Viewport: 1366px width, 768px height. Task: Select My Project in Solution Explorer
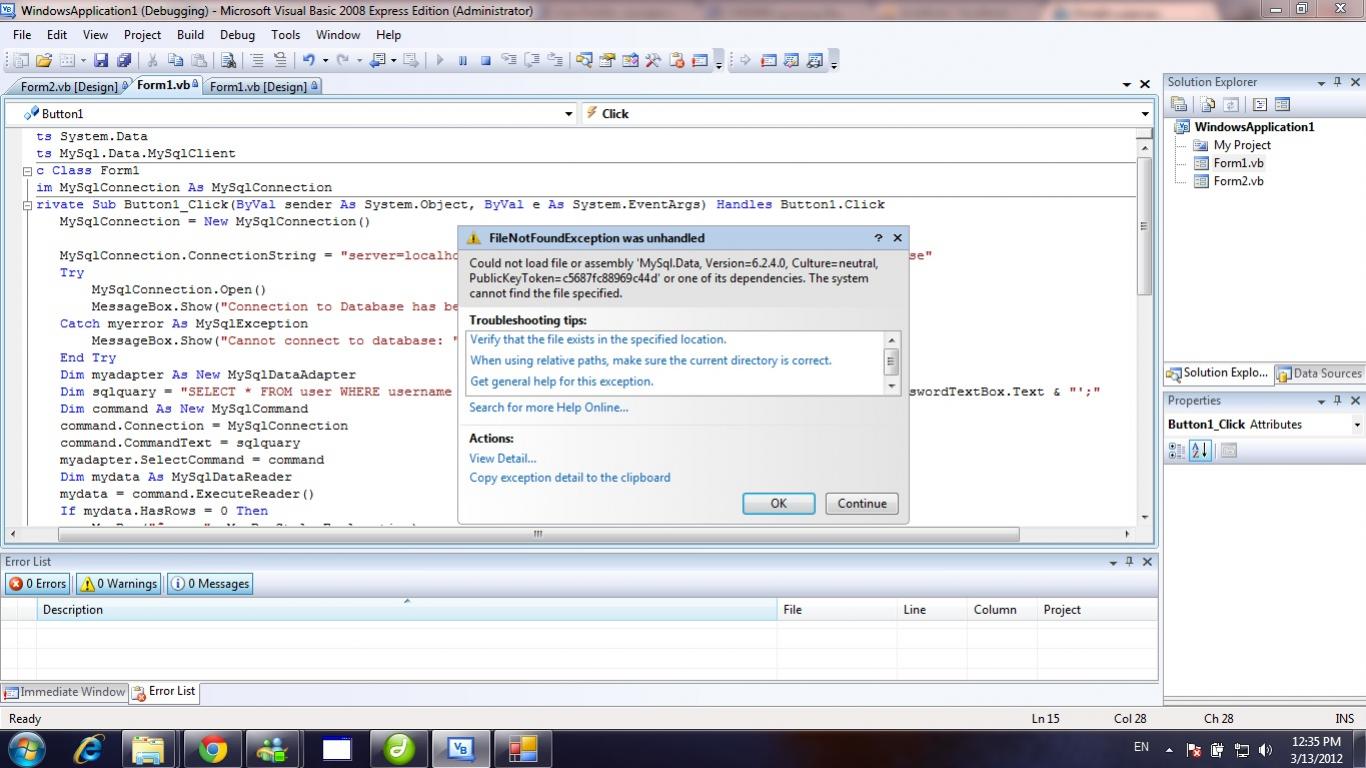click(1242, 145)
